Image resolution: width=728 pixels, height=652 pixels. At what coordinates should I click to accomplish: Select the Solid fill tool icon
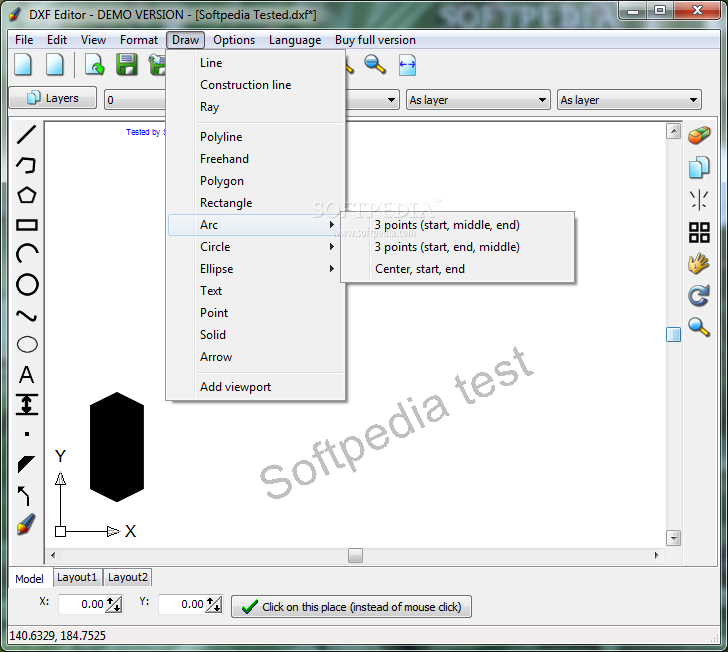tap(26, 464)
